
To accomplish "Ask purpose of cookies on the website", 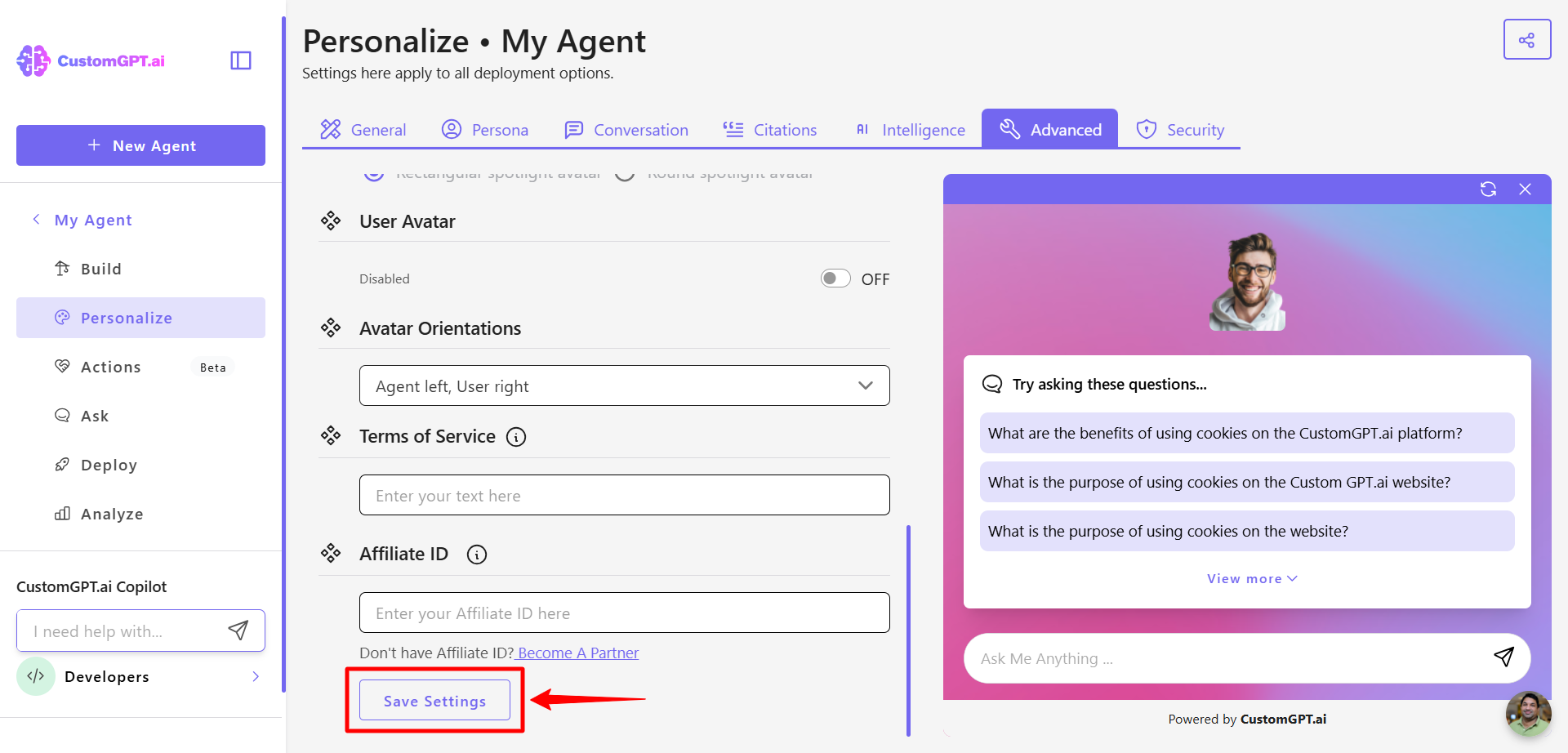I will click(x=1247, y=531).
